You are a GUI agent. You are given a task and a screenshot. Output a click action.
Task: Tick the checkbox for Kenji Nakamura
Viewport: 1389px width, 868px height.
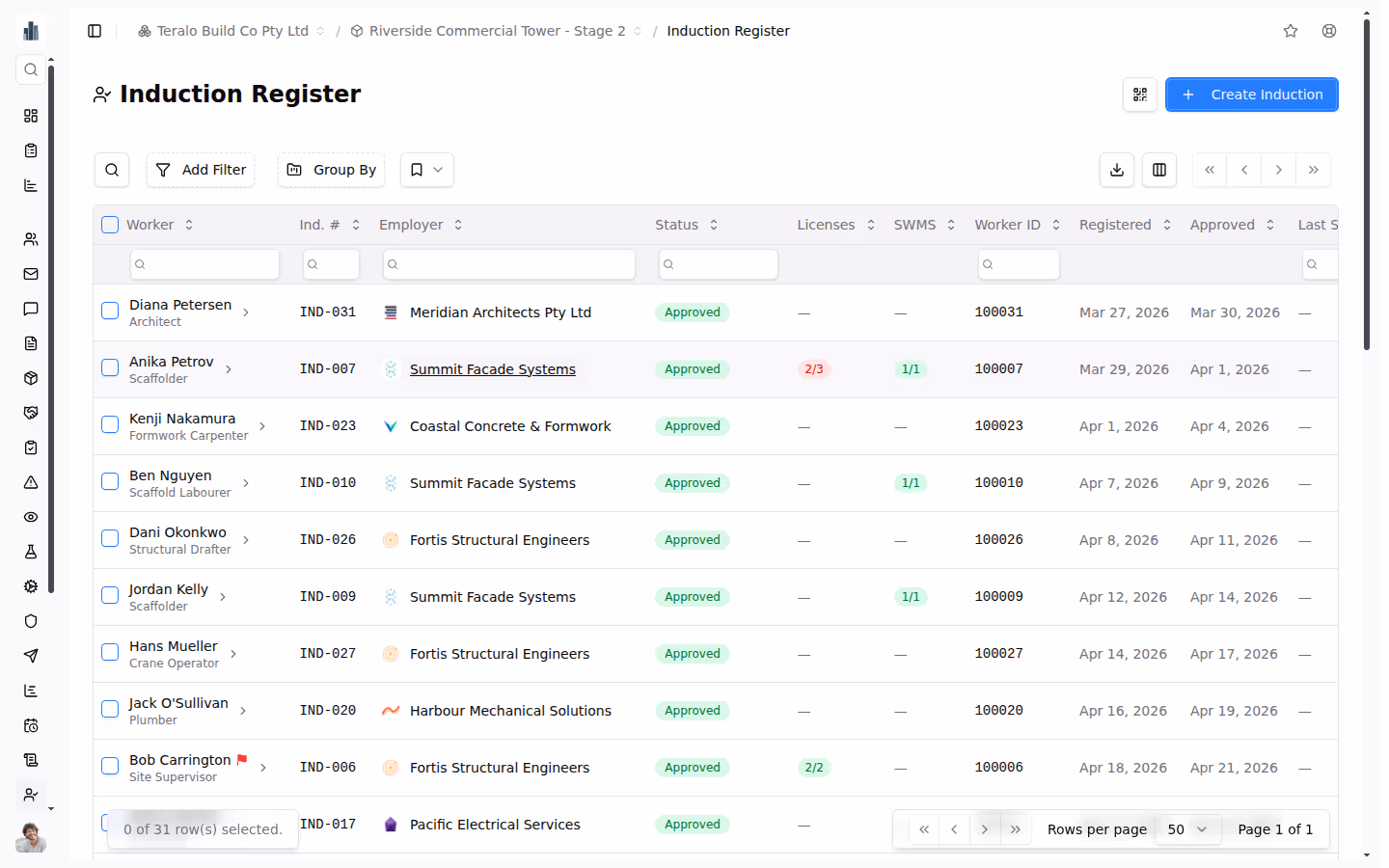click(110, 424)
